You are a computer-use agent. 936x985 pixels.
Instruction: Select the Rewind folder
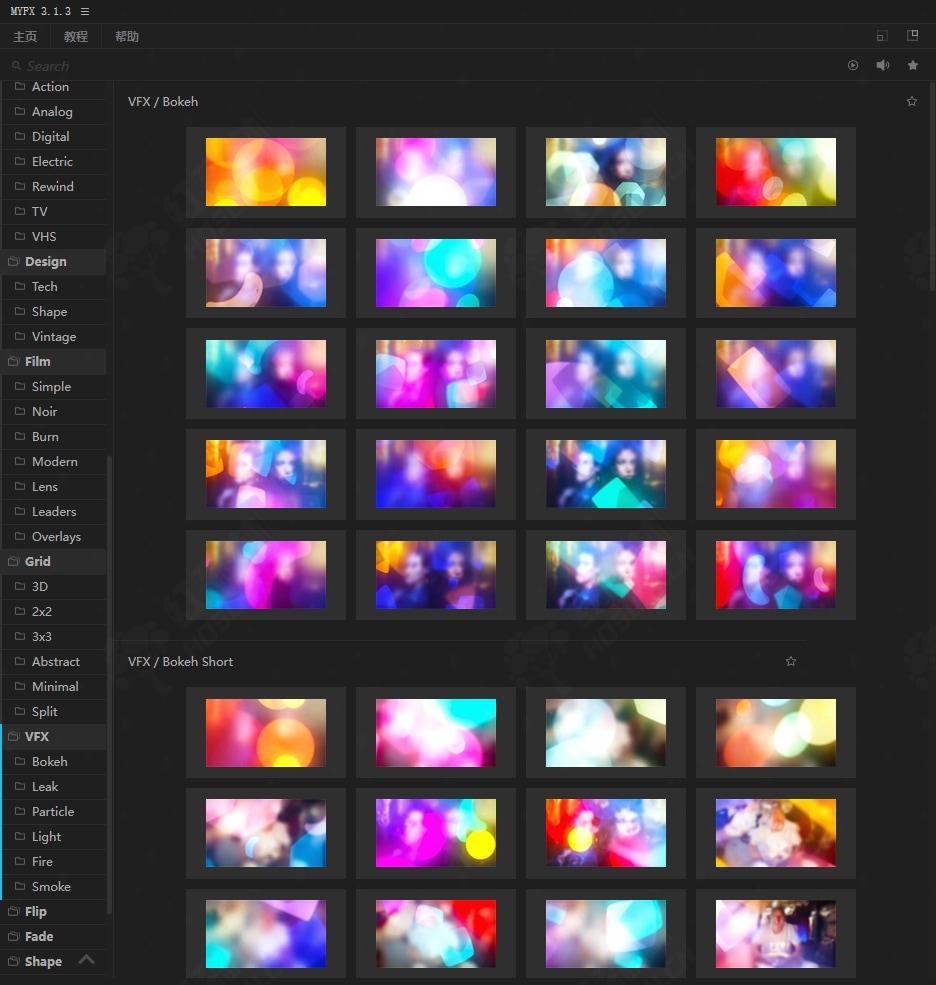pos(54,187)
